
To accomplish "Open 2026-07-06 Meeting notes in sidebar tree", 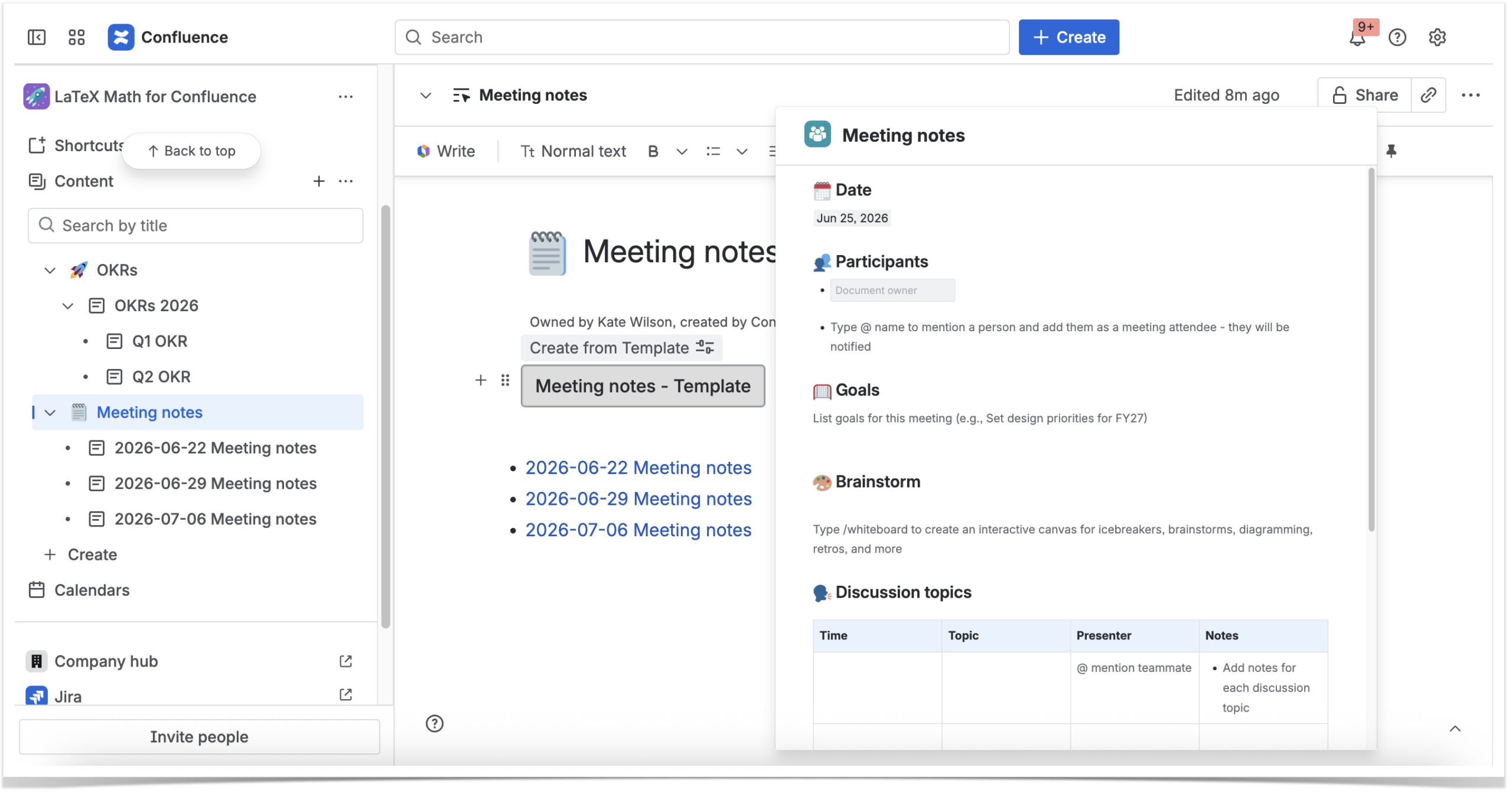I will click(x=216, y=519).
